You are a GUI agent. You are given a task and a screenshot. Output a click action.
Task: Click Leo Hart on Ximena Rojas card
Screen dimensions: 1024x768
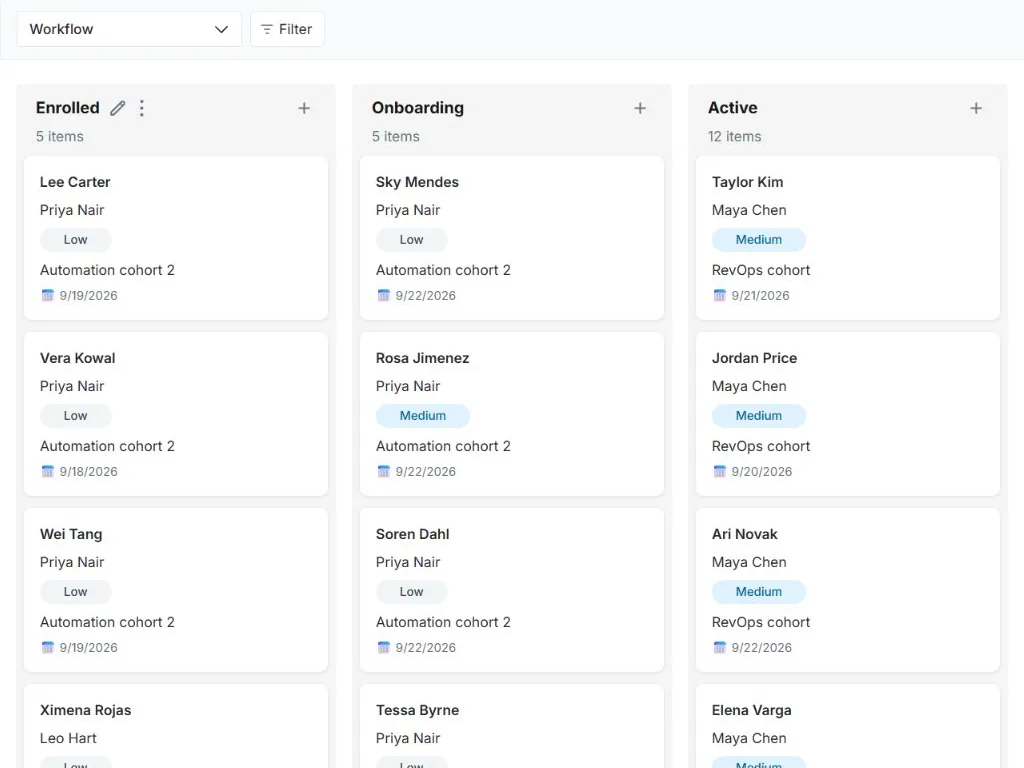pos(68,738)
